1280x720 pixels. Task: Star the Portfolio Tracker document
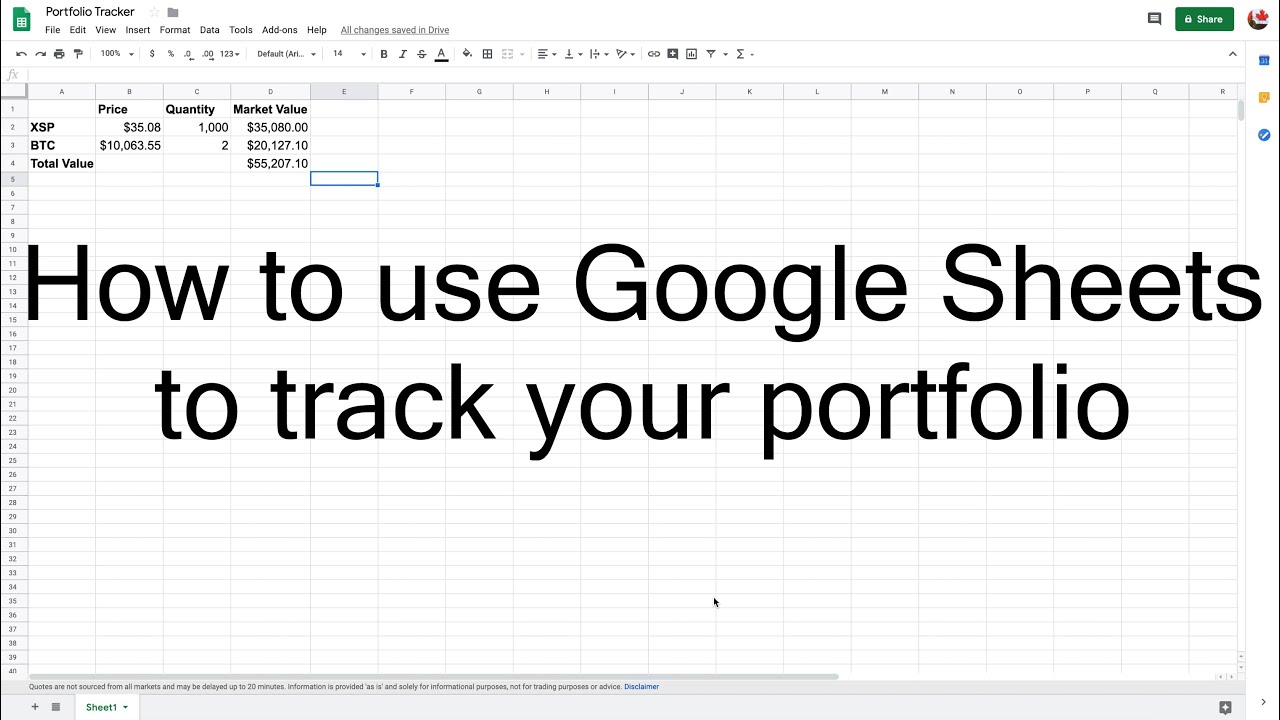(x=154, y=12)
